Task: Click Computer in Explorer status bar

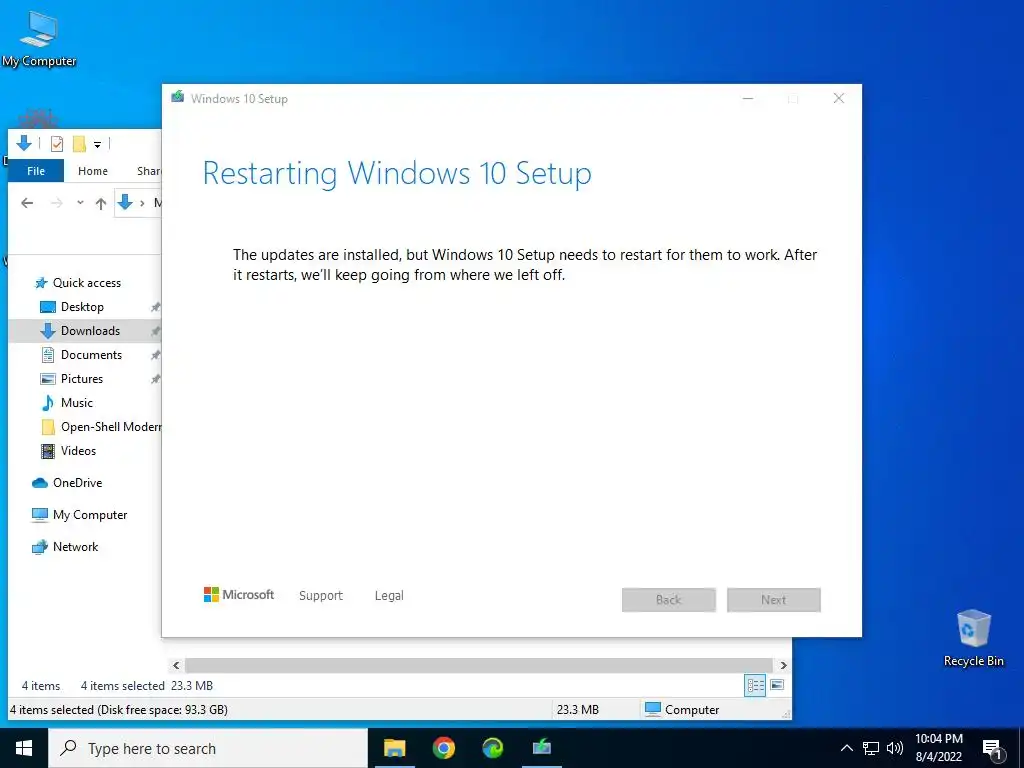Action: pos(682,710)
